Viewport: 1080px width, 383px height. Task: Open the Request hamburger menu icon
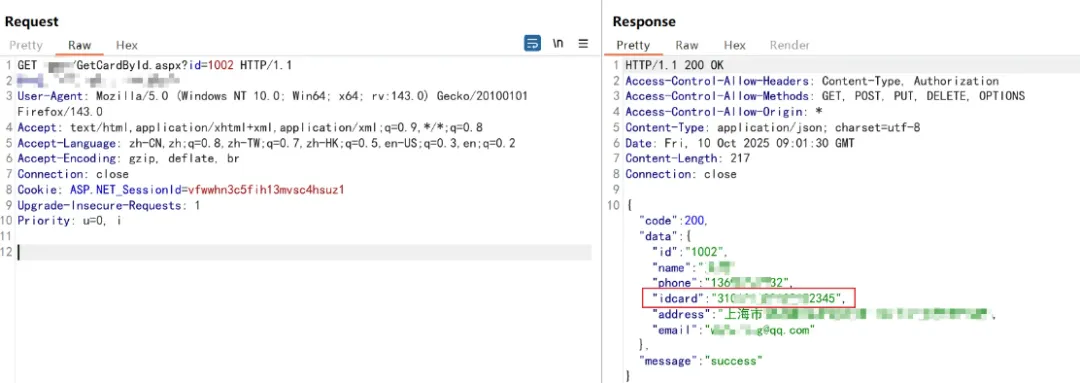pos(583,43)
